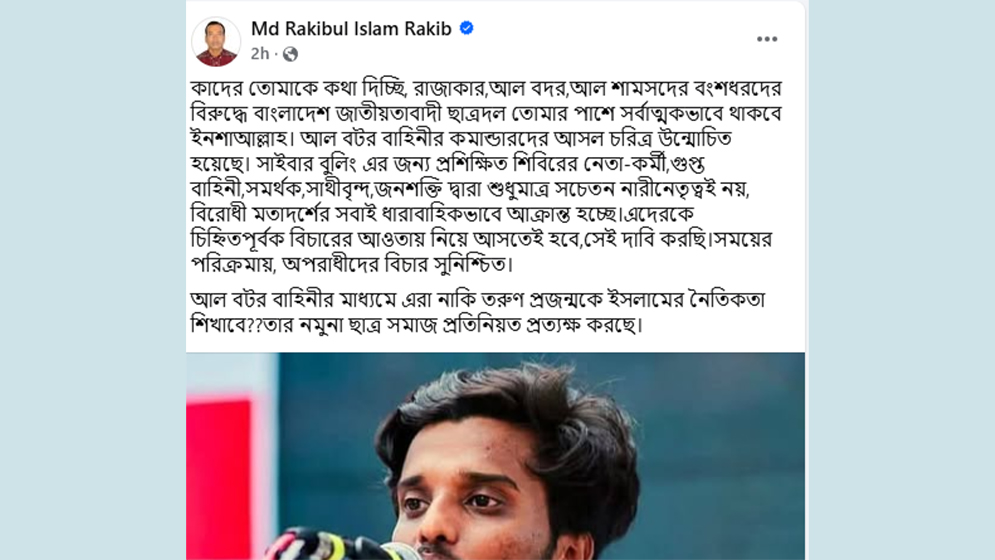Click the post line starting 'বাহিনী,সমর্থক,সাথীবৃন্দ'
Viewport: 995px width, 560px height.
pos(470,189)
